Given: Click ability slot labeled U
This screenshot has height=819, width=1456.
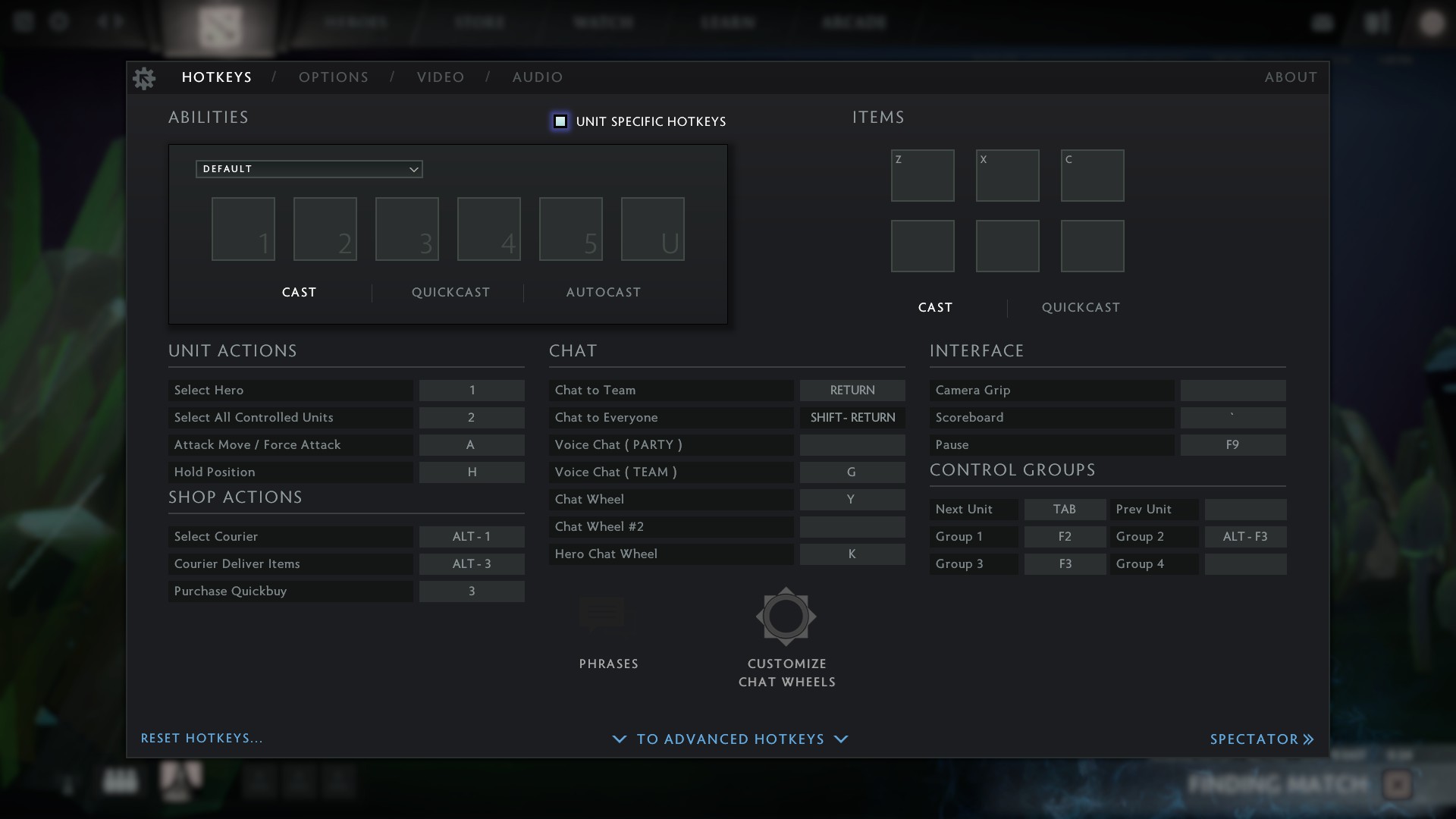Looking at the screenshot, I should point(652,229).
